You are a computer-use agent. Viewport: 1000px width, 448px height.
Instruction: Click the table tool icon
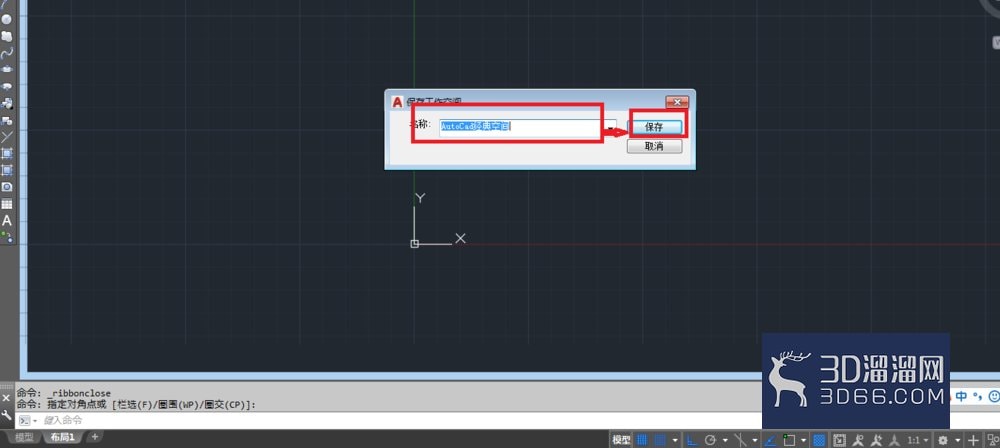[7, 204]
